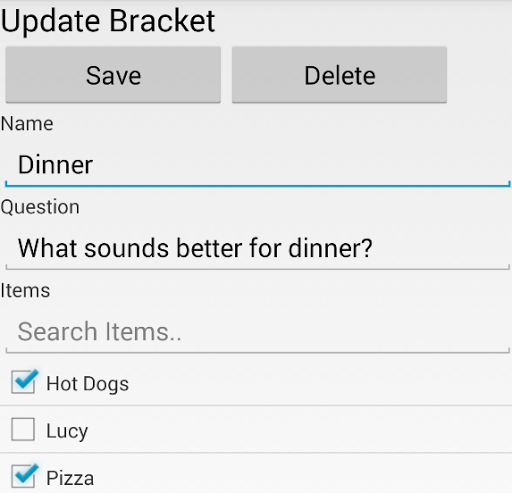Enable the Lucy checkbox

(x=23, y=429)
